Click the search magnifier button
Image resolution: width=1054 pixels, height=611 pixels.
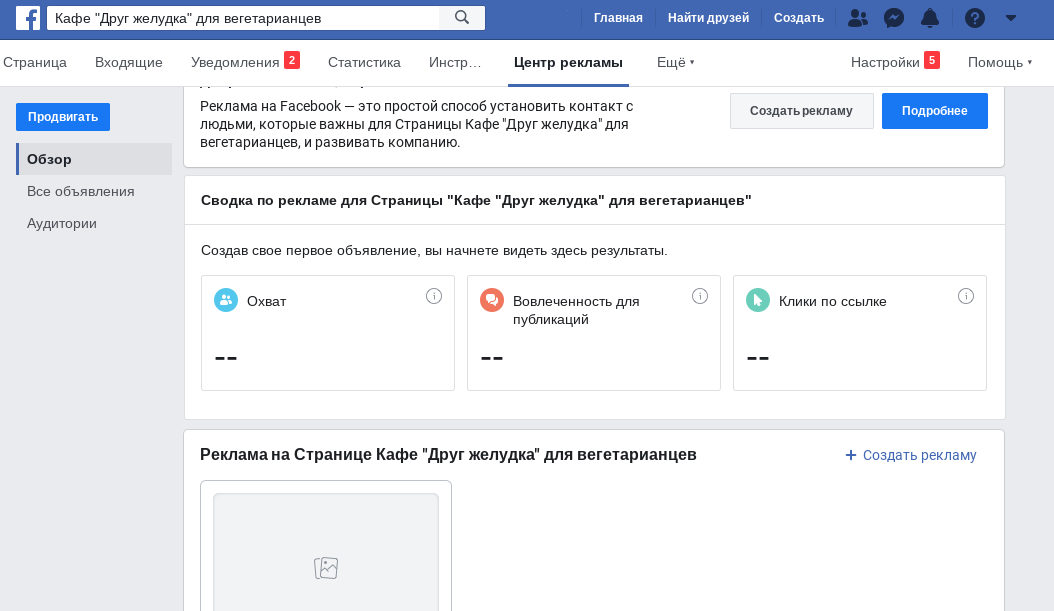(x=461, y=18)
